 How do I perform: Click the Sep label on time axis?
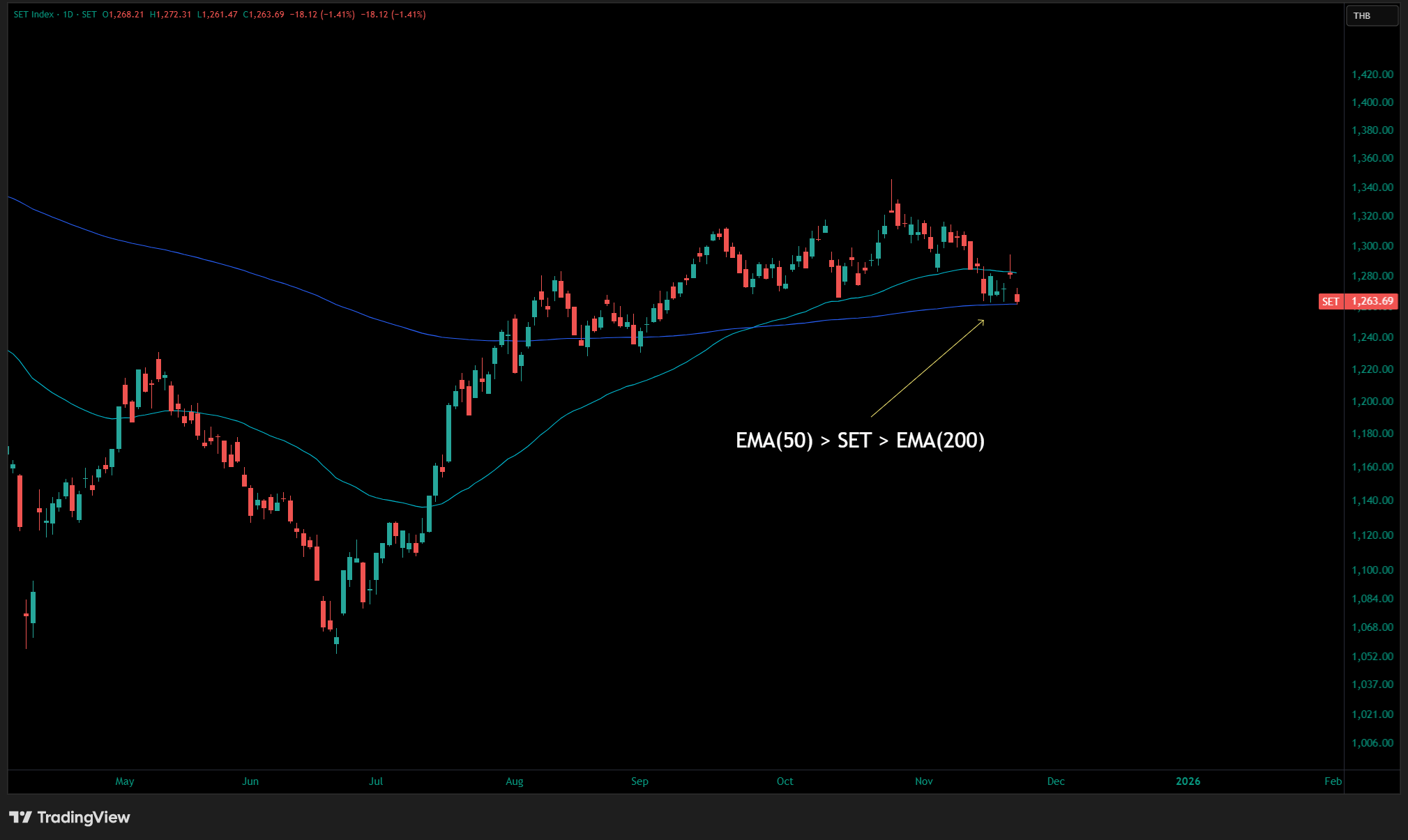(x=639, y=781)
